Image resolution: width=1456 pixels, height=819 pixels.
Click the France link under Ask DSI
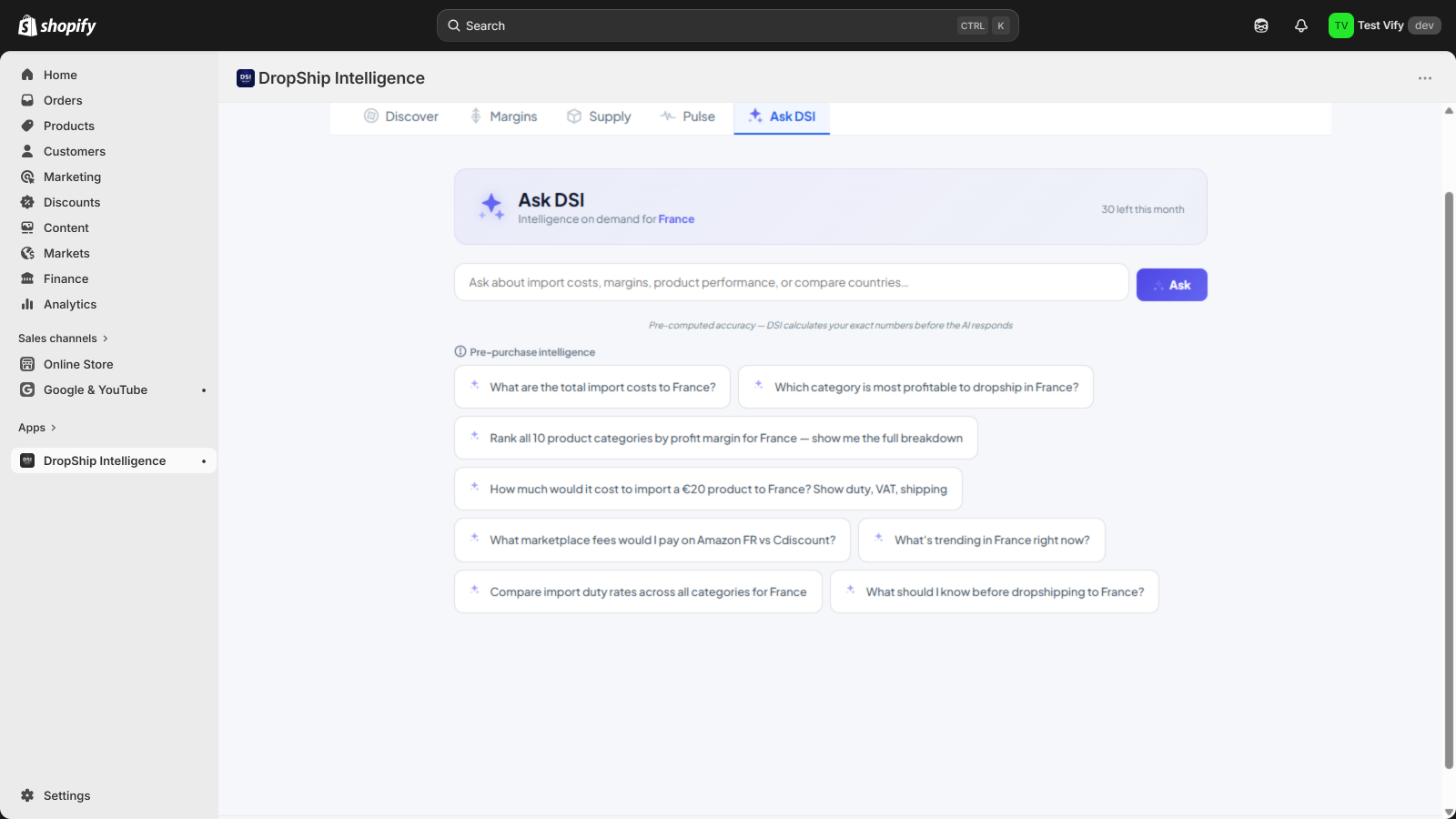tap(676, 219)
